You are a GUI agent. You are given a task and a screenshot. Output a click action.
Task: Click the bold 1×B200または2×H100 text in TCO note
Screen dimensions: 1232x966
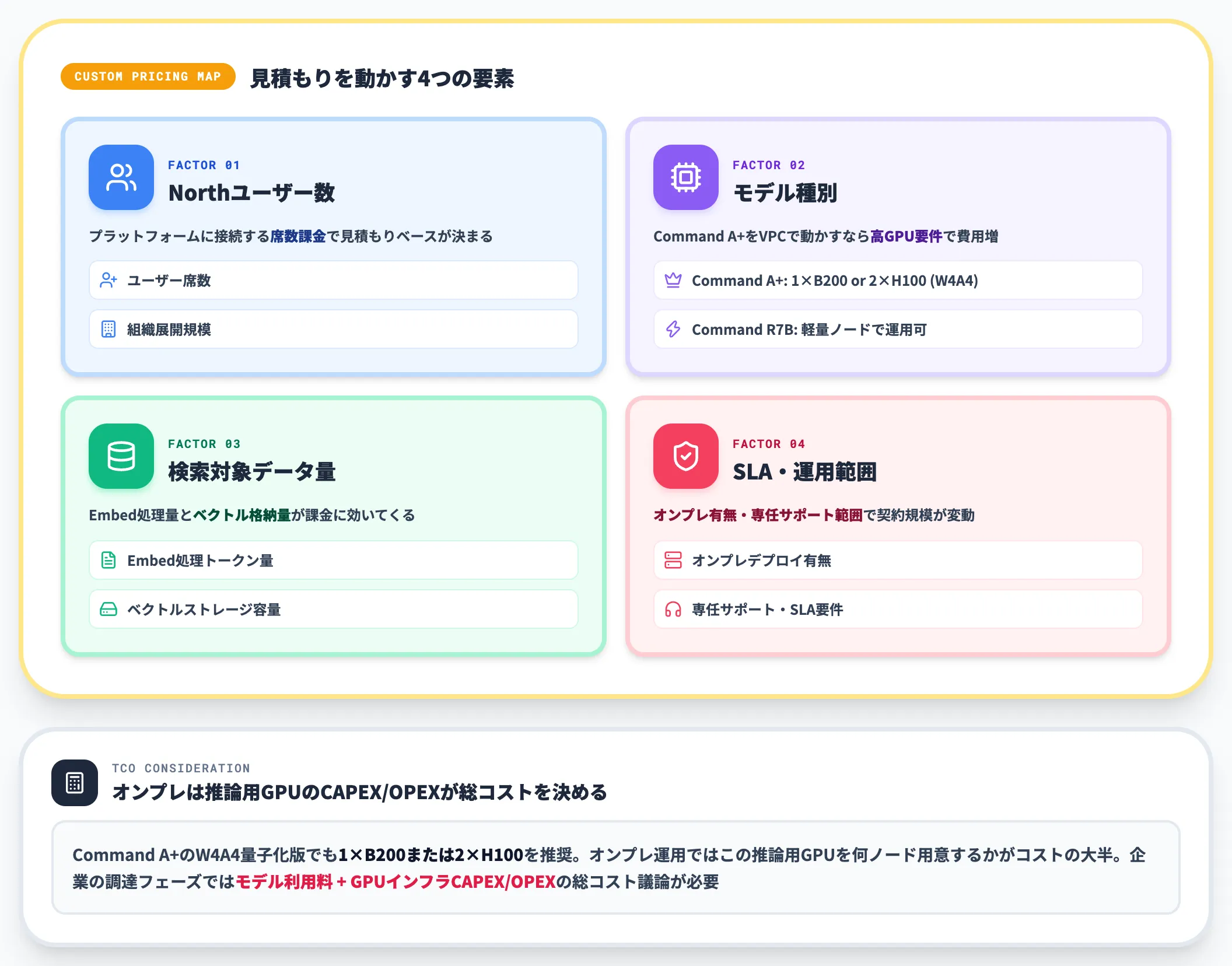pos(430,855)
